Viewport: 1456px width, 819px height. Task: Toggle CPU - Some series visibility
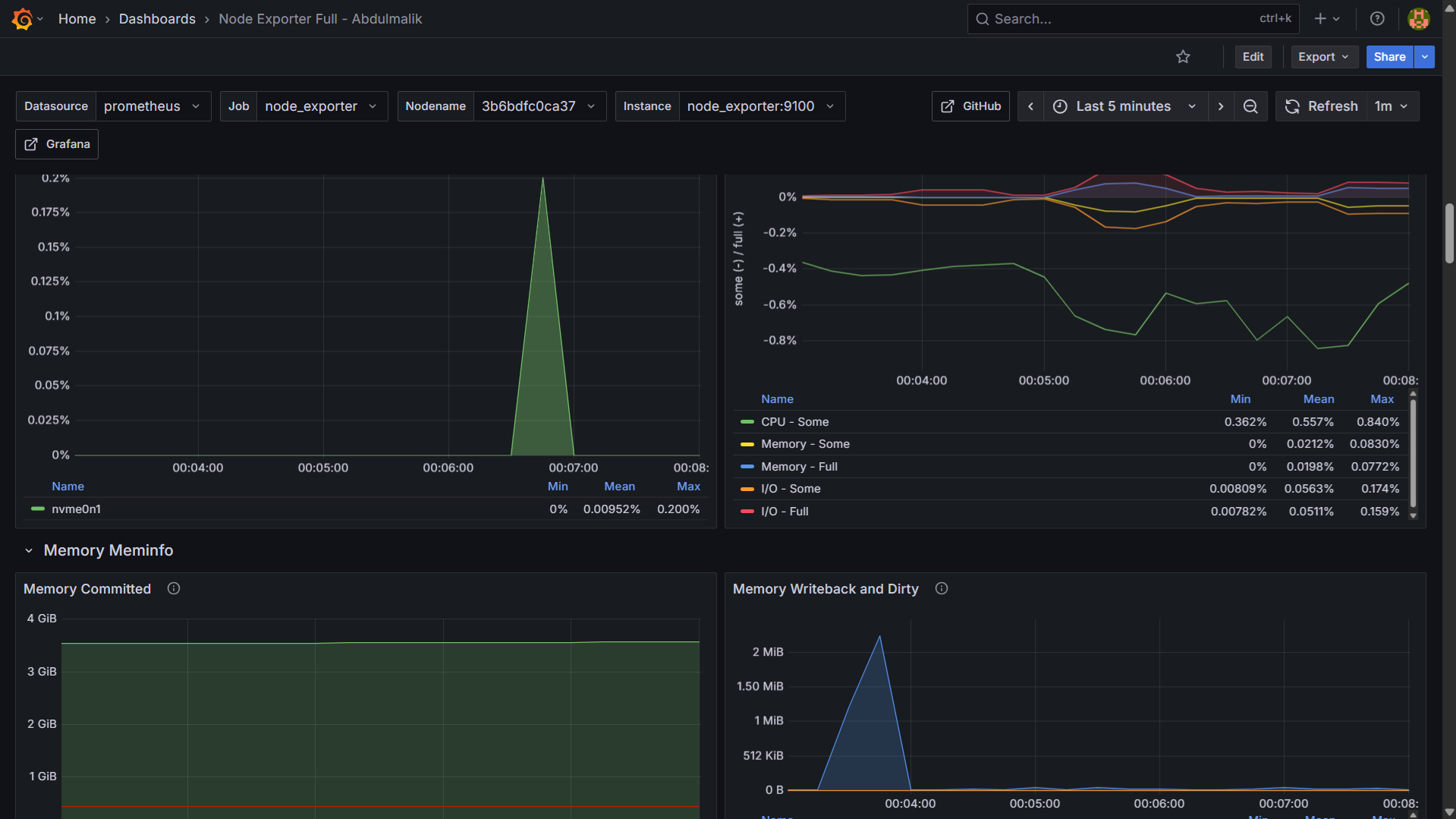[794, 422]
